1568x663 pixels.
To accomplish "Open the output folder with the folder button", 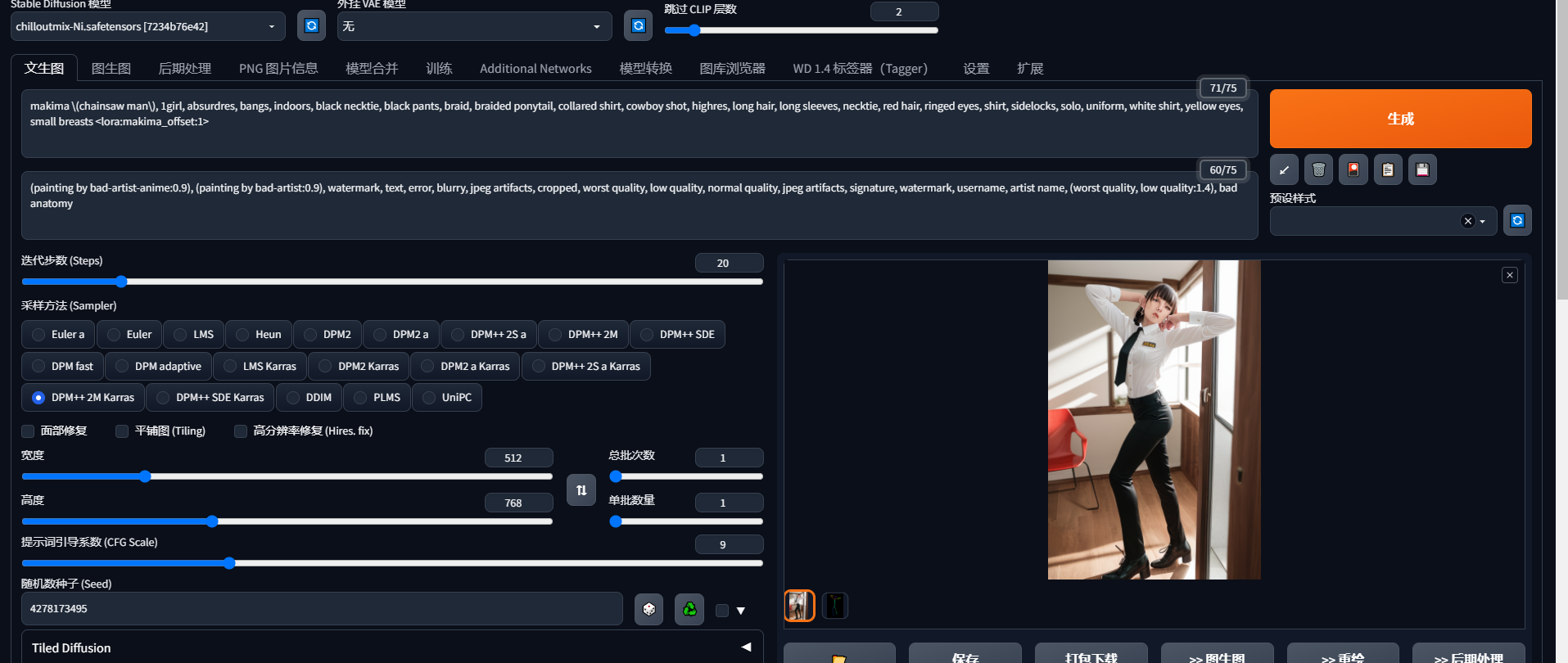I will click(x=839, y=655).
